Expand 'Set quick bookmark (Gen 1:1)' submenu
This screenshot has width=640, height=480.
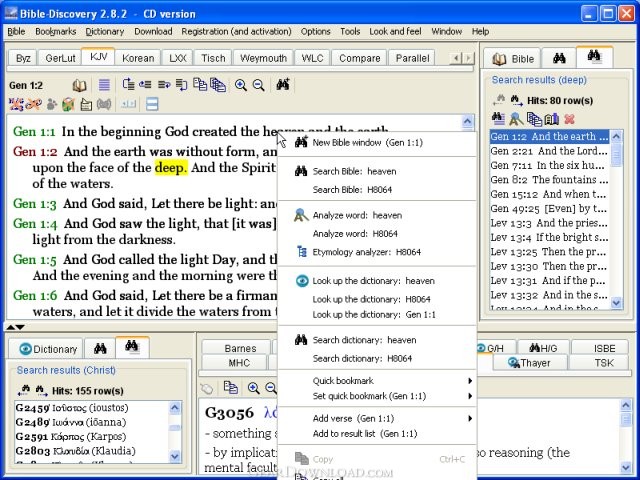pos(377,396)
